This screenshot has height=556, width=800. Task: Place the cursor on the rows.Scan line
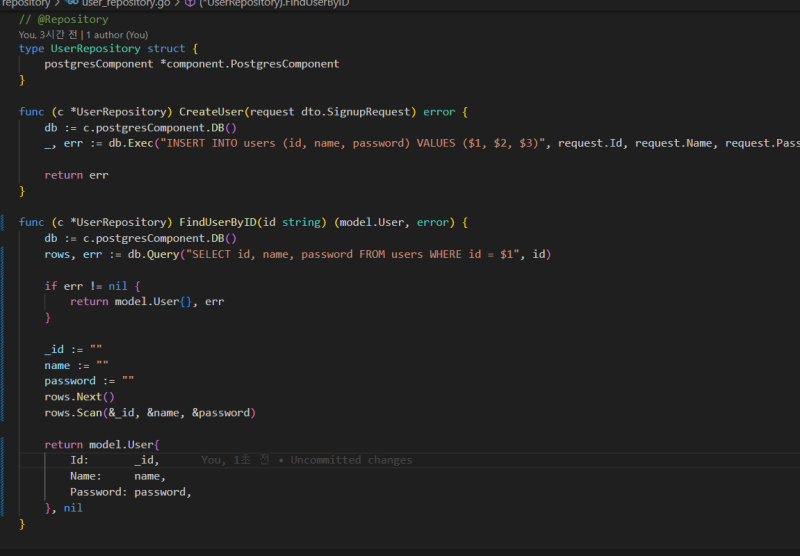pyautogui.click(x=150, y=413)
